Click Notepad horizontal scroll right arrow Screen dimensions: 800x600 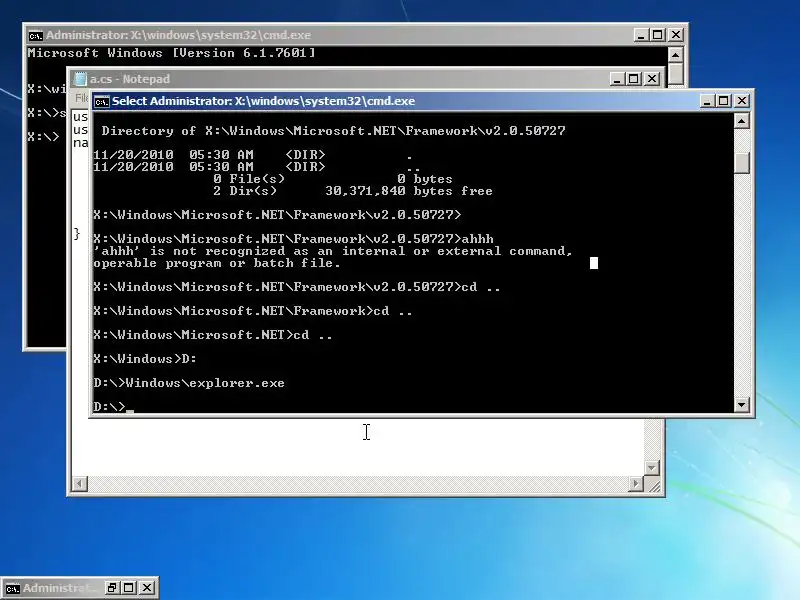(x=636, y=483)
